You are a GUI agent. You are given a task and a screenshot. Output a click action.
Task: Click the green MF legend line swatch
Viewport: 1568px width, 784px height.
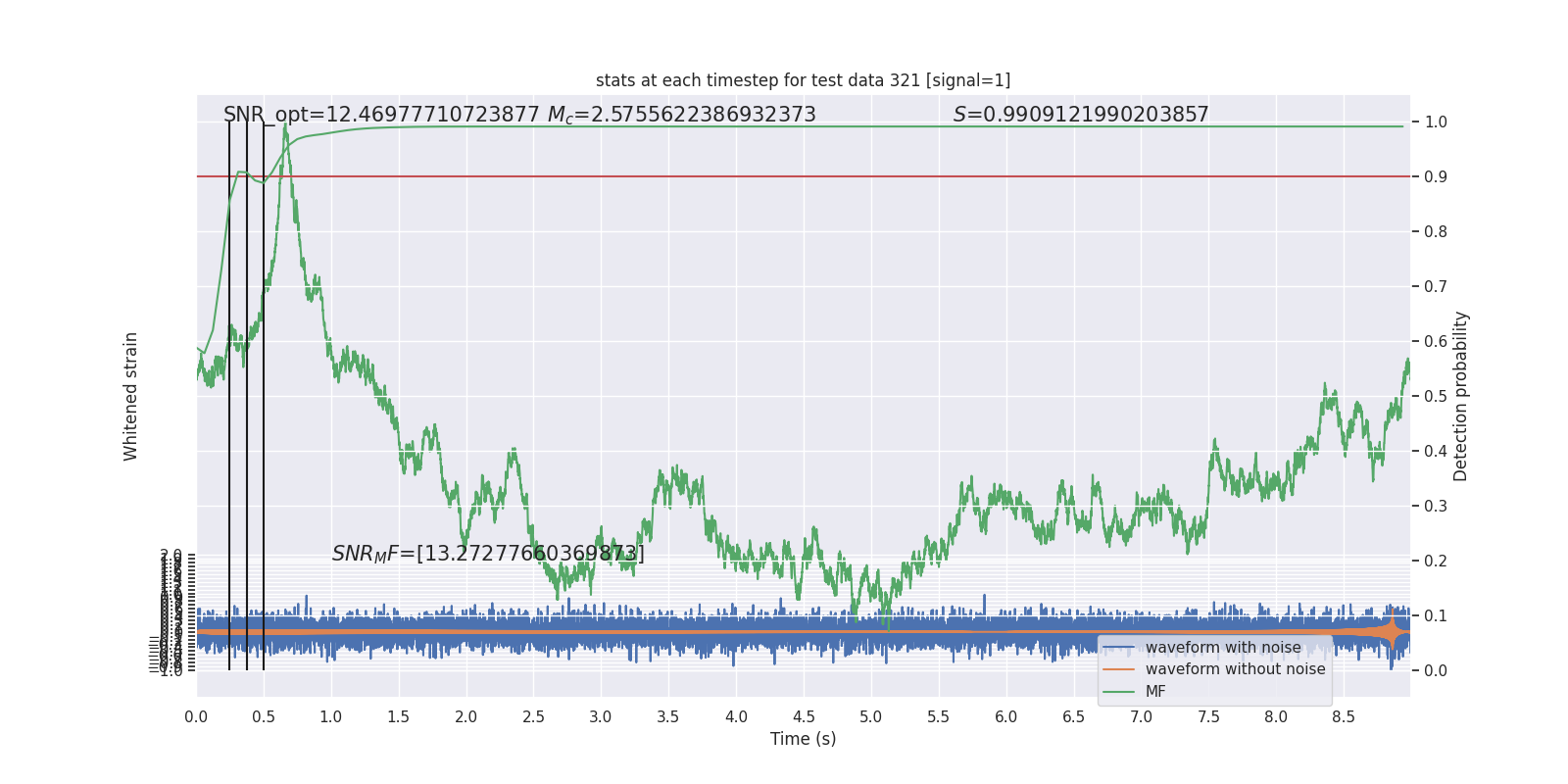[1118, 692]
